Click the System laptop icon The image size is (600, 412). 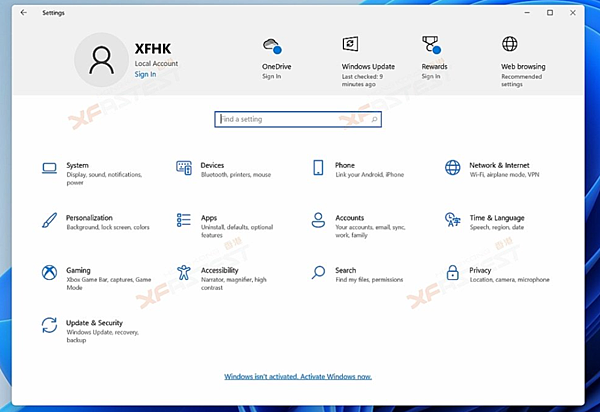(x=49, y=168)
